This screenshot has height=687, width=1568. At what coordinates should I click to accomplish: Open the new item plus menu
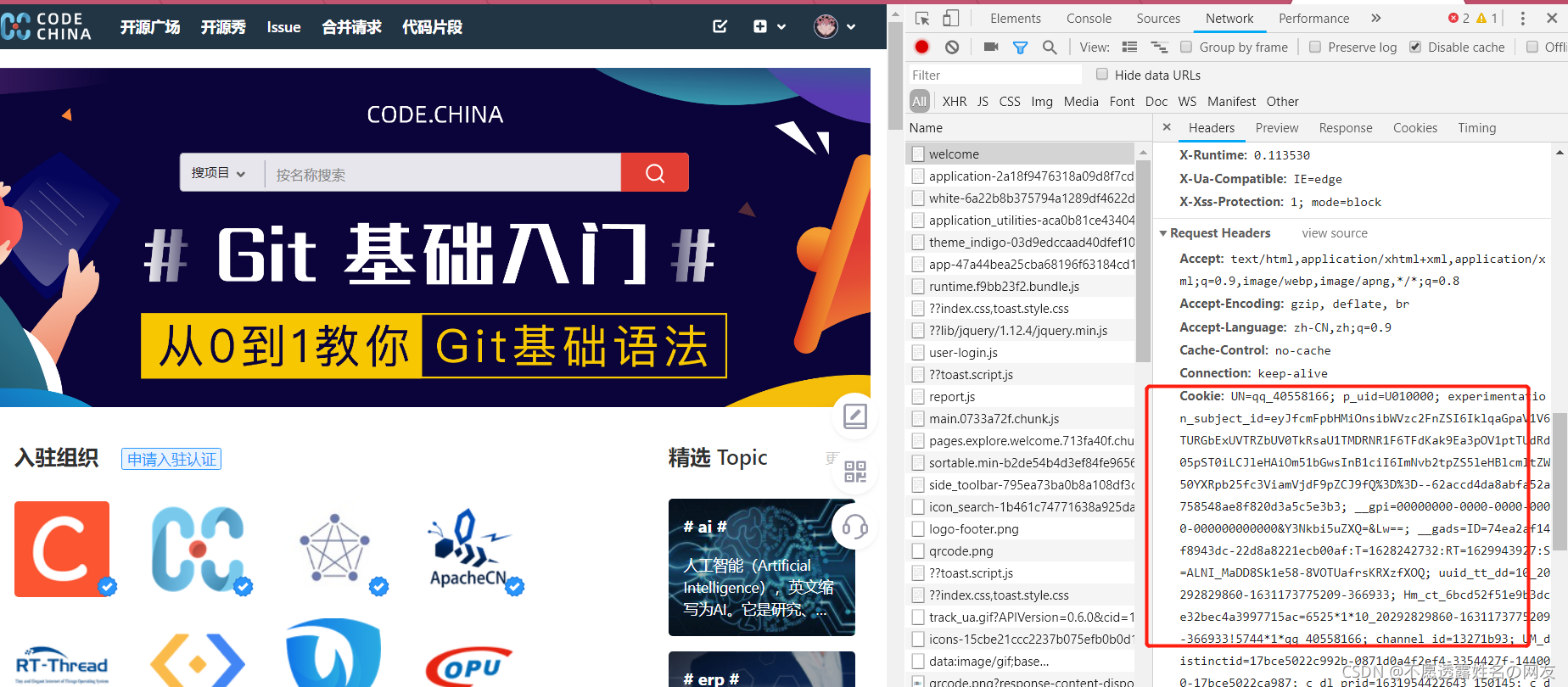[769, 26]
